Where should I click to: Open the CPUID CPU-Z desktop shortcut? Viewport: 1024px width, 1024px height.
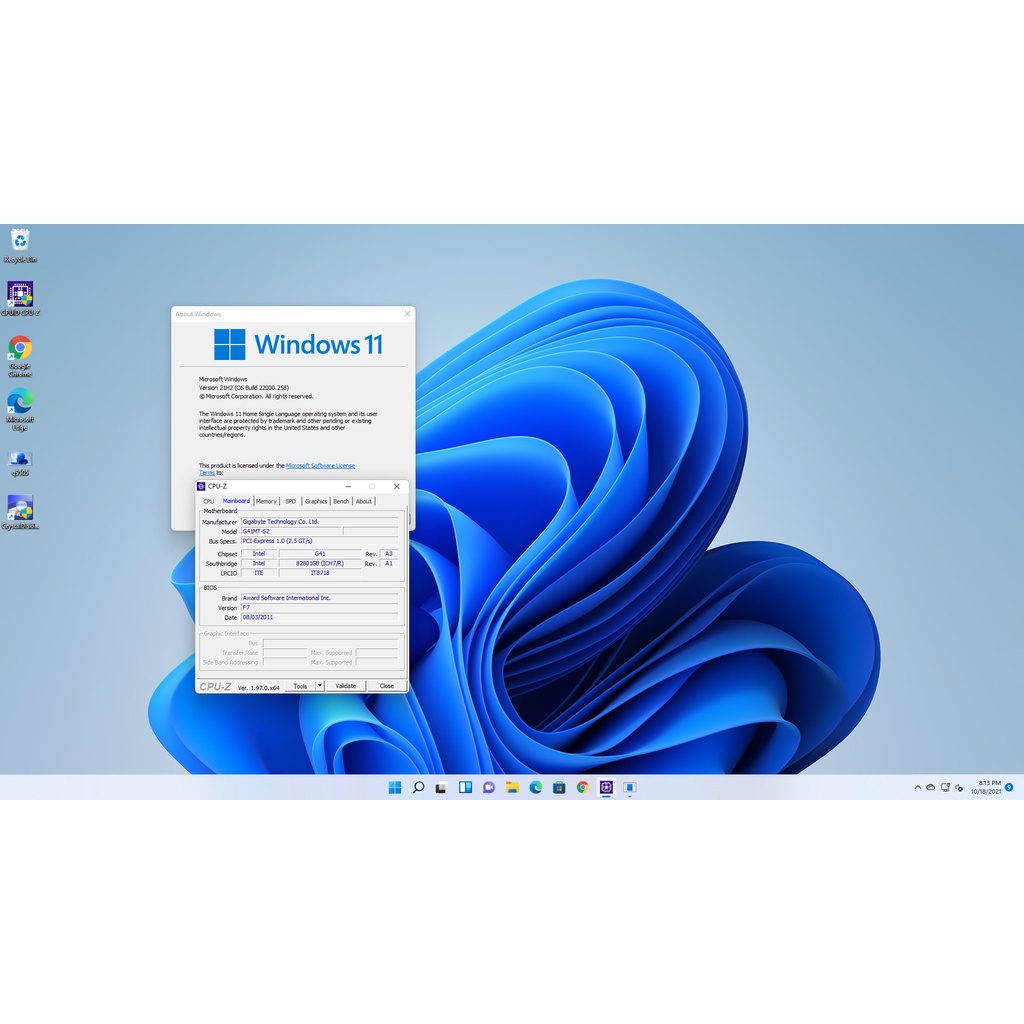click(20, 294)
